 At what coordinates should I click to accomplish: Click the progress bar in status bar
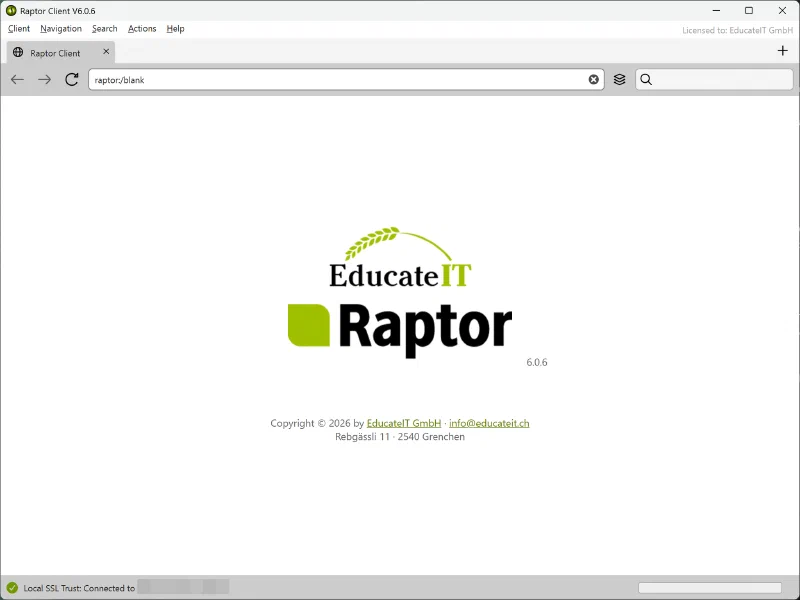(x=710, y=588)
